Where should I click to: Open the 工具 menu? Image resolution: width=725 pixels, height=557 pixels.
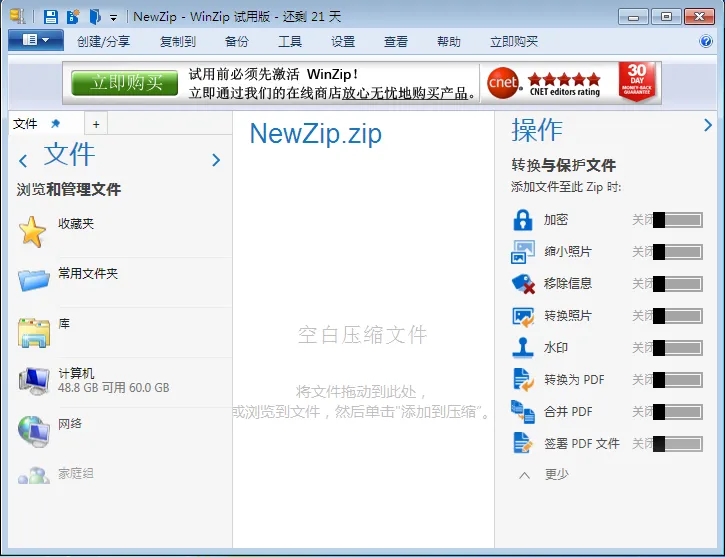(290, 42)
